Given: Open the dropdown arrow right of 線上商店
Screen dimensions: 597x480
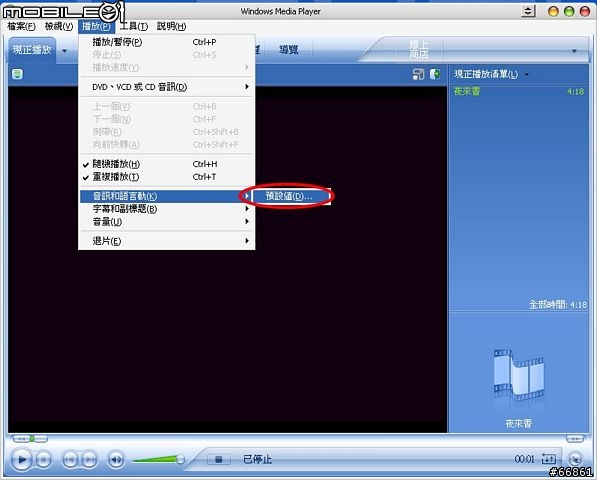Looking at the screenshot, I should pyautogui.click(x=574, y=50).
